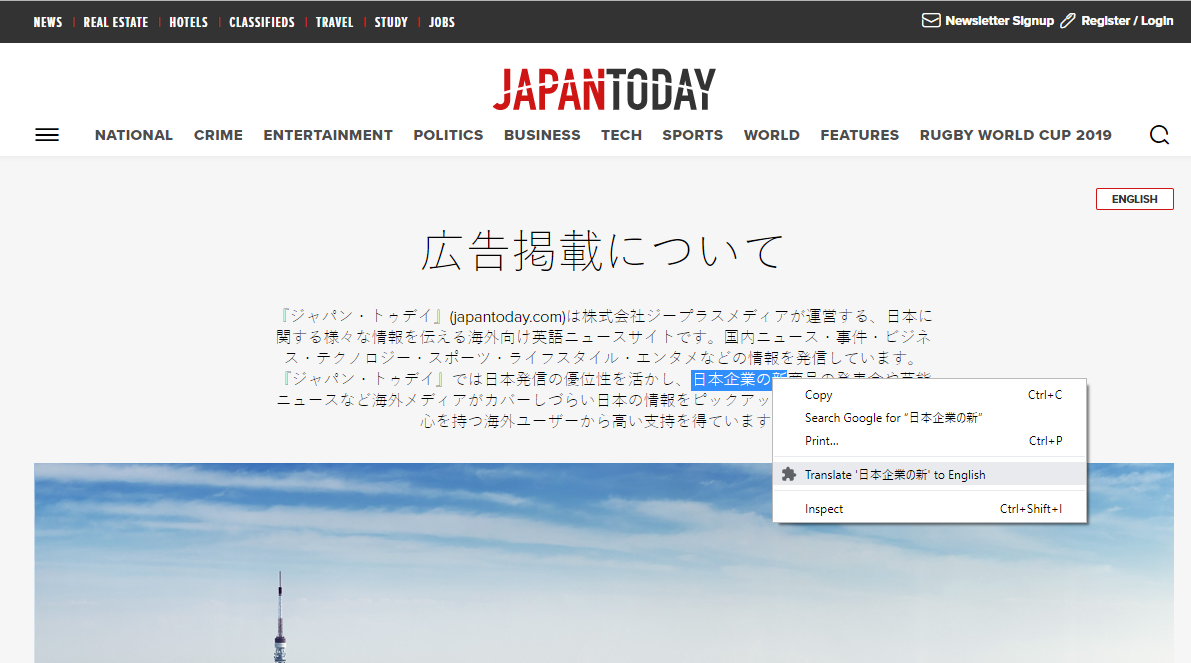Select Translate to English menu entry

930,475
